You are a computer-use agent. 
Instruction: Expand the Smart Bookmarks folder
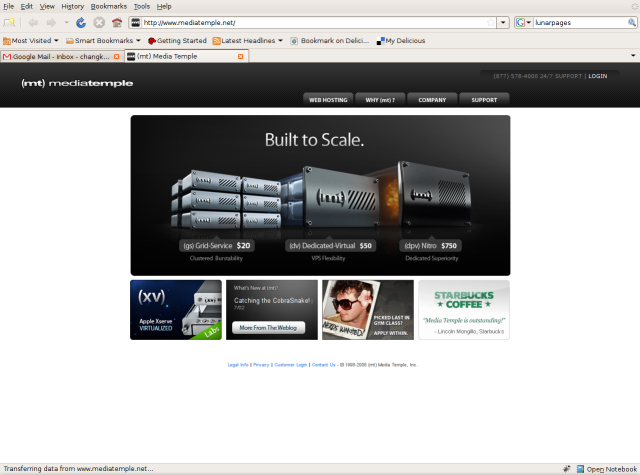click(x=103, y=40)
